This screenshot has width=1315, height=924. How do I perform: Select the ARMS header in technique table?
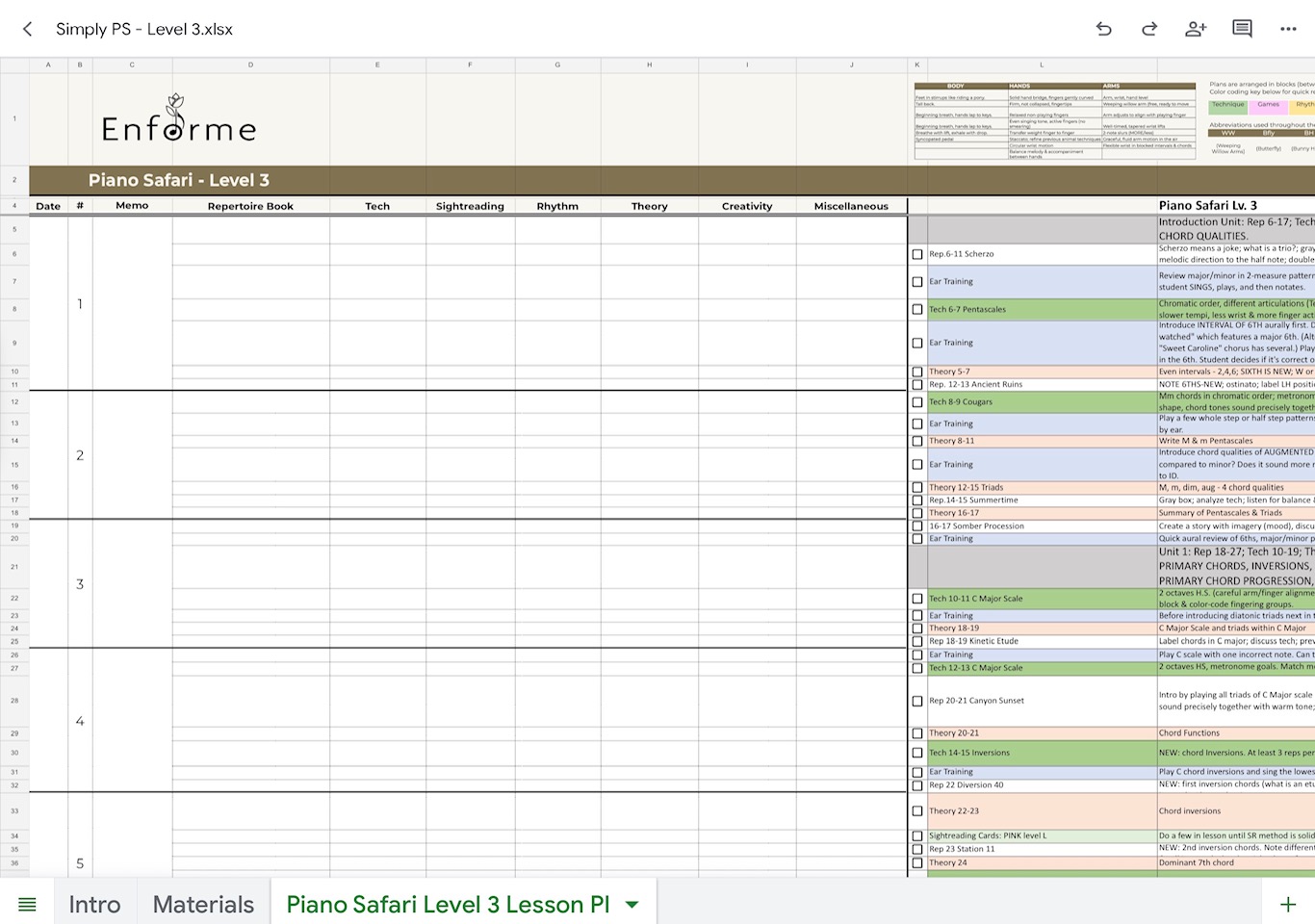point(1148,86)
